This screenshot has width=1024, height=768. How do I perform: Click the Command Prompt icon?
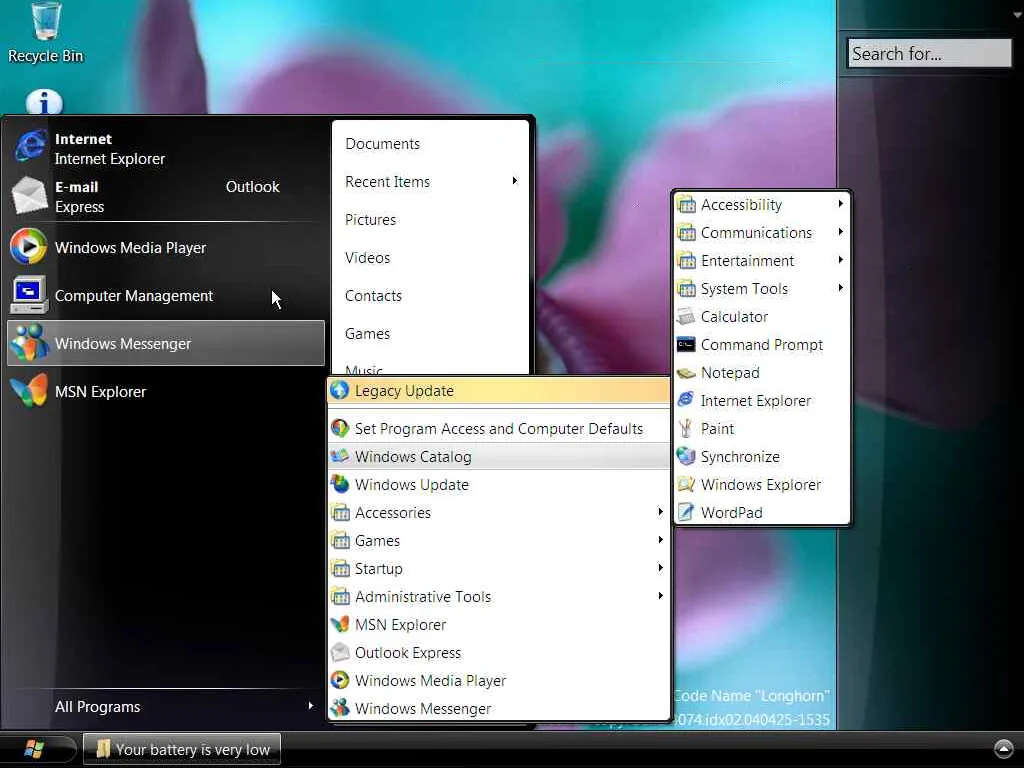[686, 345]
